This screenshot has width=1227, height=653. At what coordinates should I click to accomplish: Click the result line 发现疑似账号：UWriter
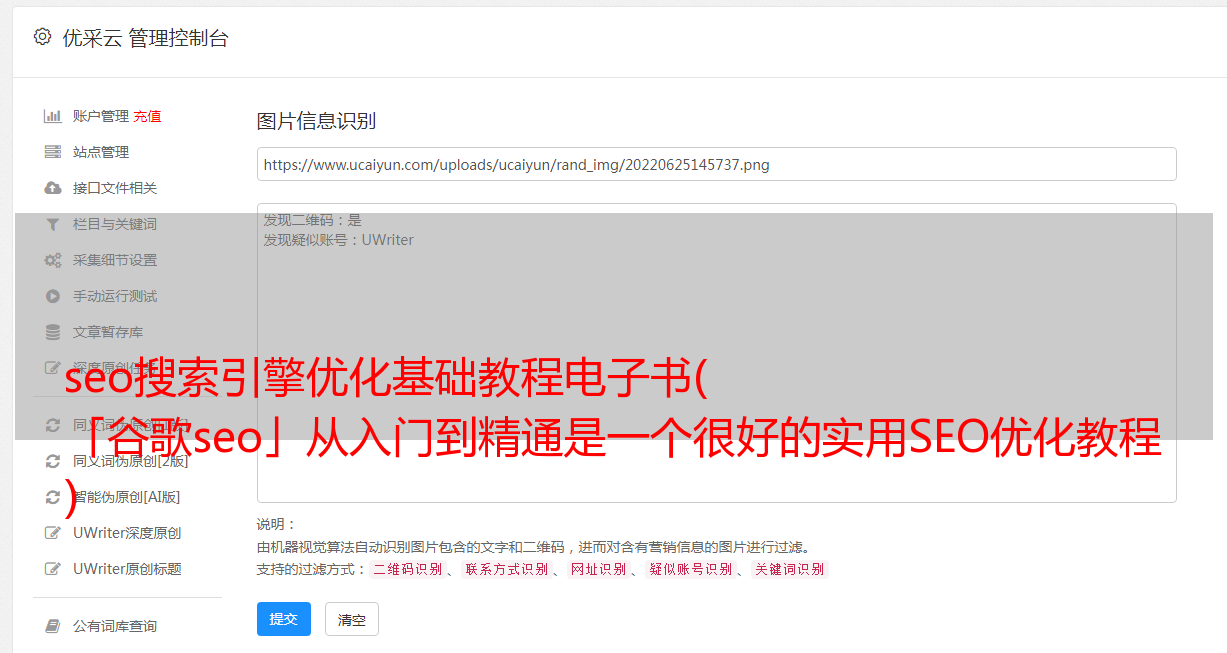tap(339, 240)
